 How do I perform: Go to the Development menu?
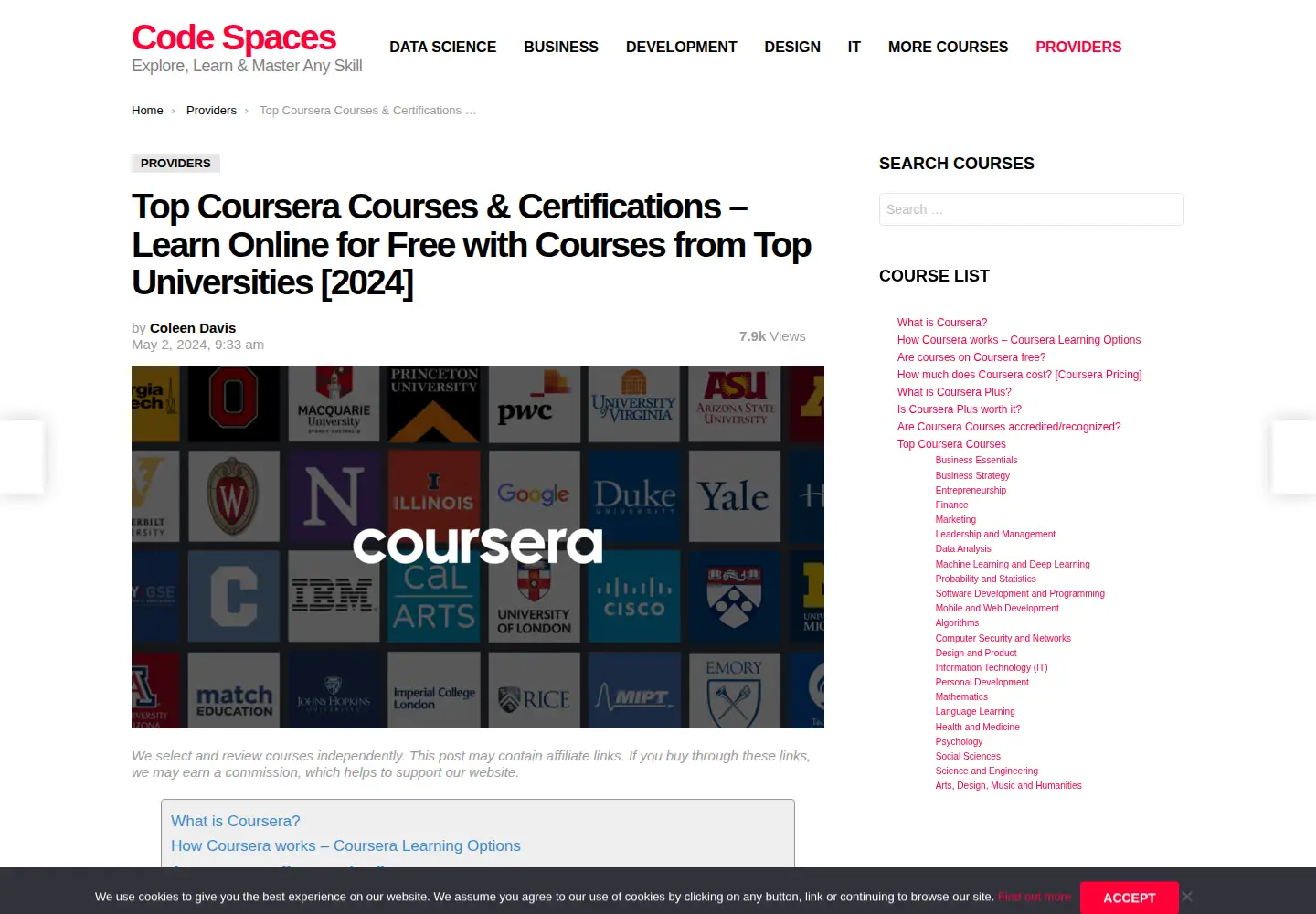682,47
